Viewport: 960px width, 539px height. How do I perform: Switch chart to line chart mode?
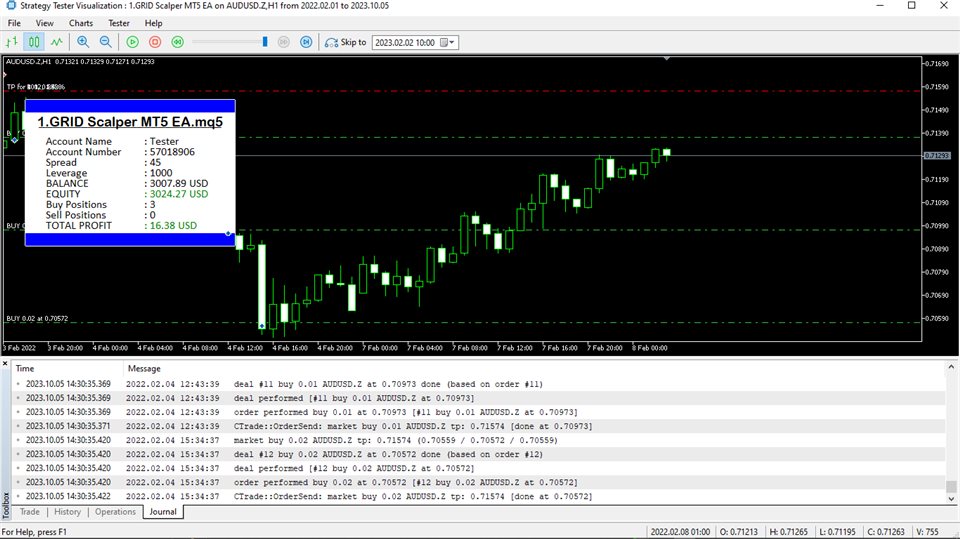pos(56,42)
